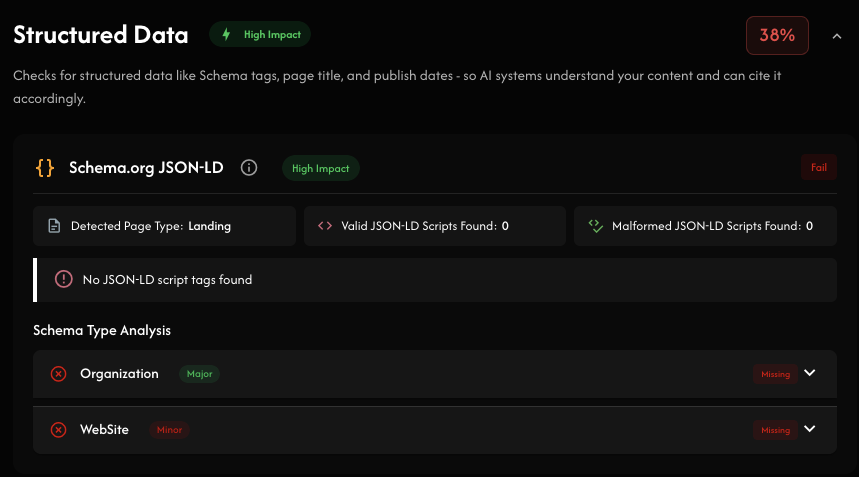
Task: Click the code brackets icon for Valid JSON-LD Scripts
Action: pos(324,226)
